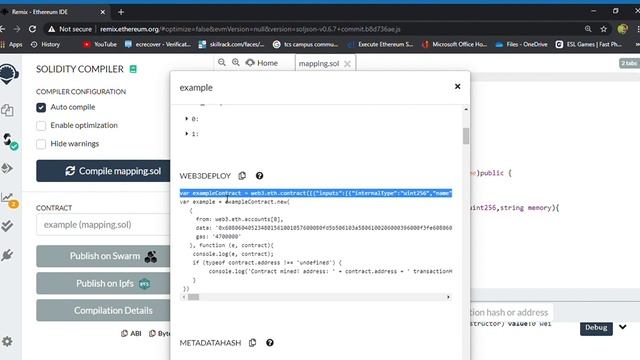Image resolution: width=640 pixels, height=360 pixels.
Task: Copy WEB3DEPLOY content to clipboard
Action: click(x=242, y=176)
